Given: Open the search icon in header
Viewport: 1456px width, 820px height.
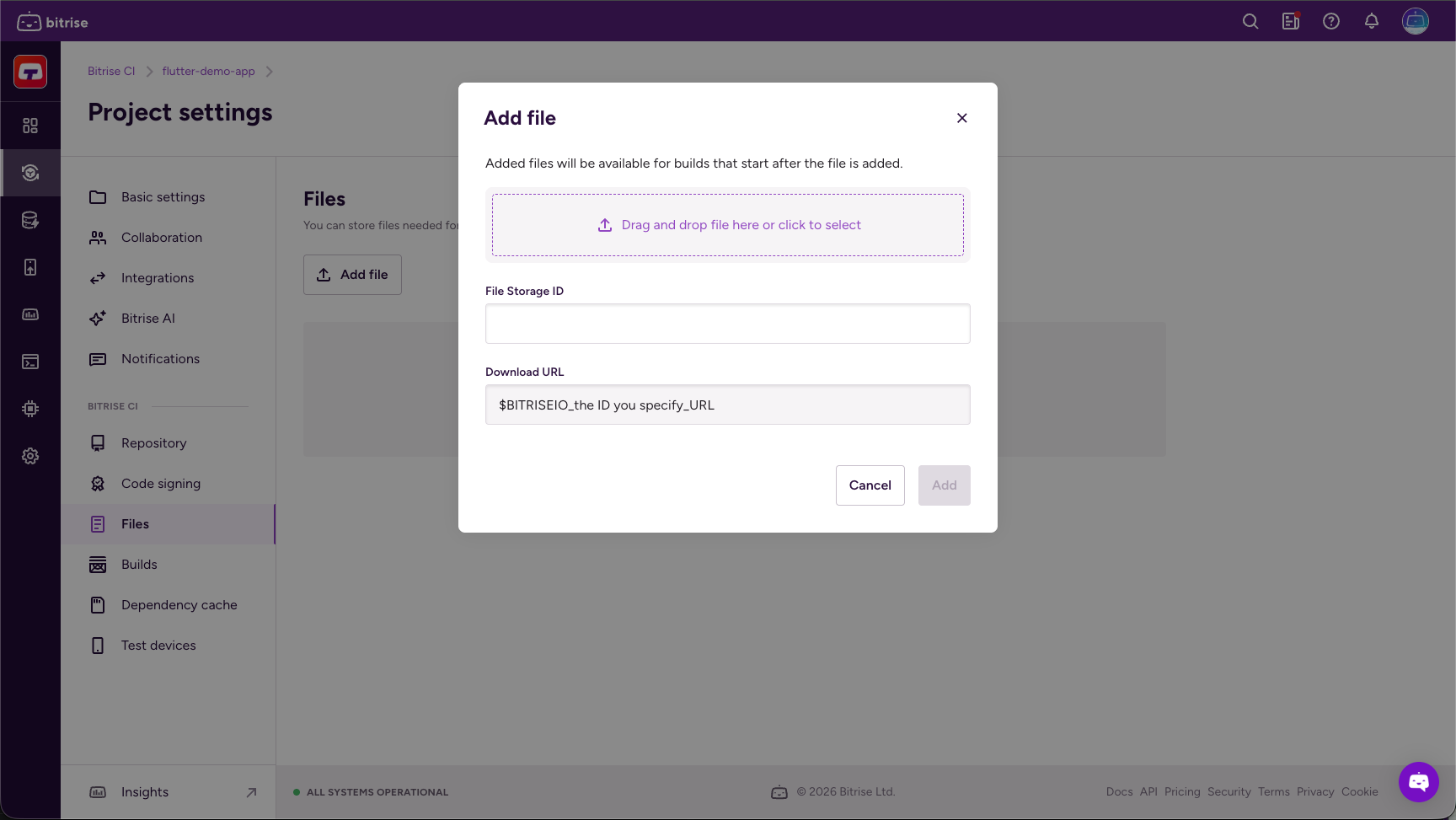Looking at the screenshot, I should pos(1250,22).
